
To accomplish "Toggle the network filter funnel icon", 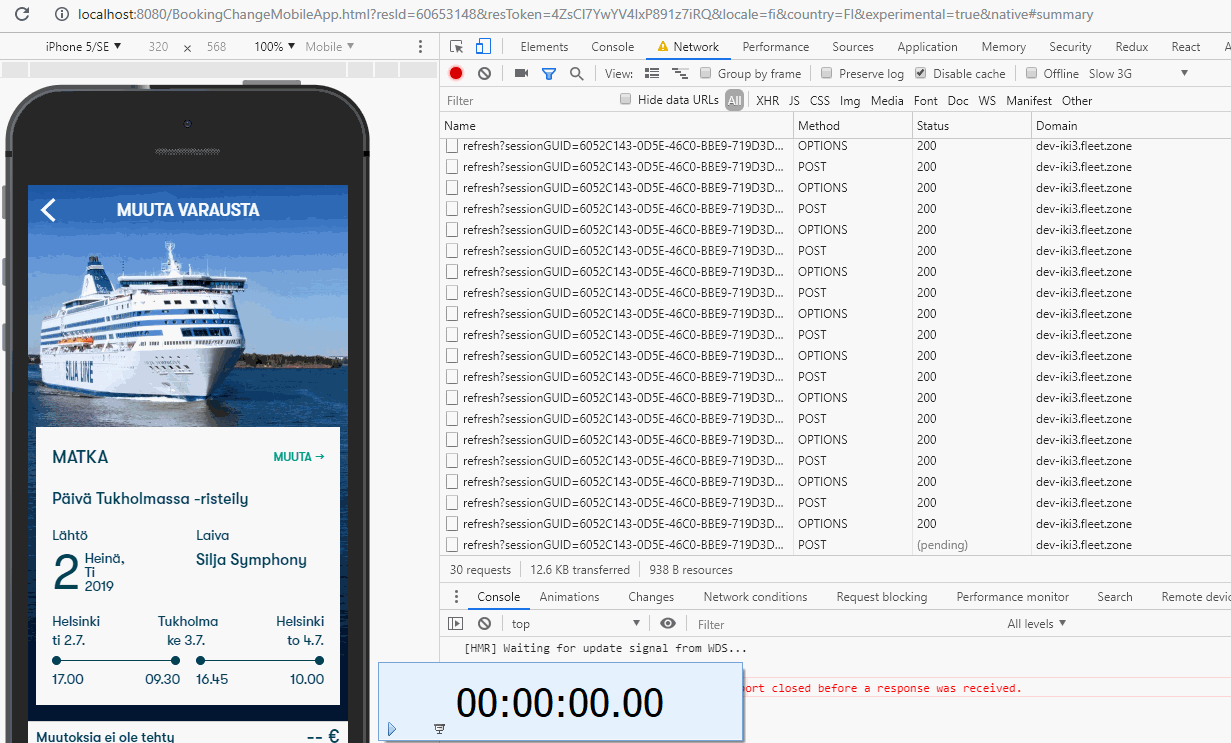I will tap(548, 73).
